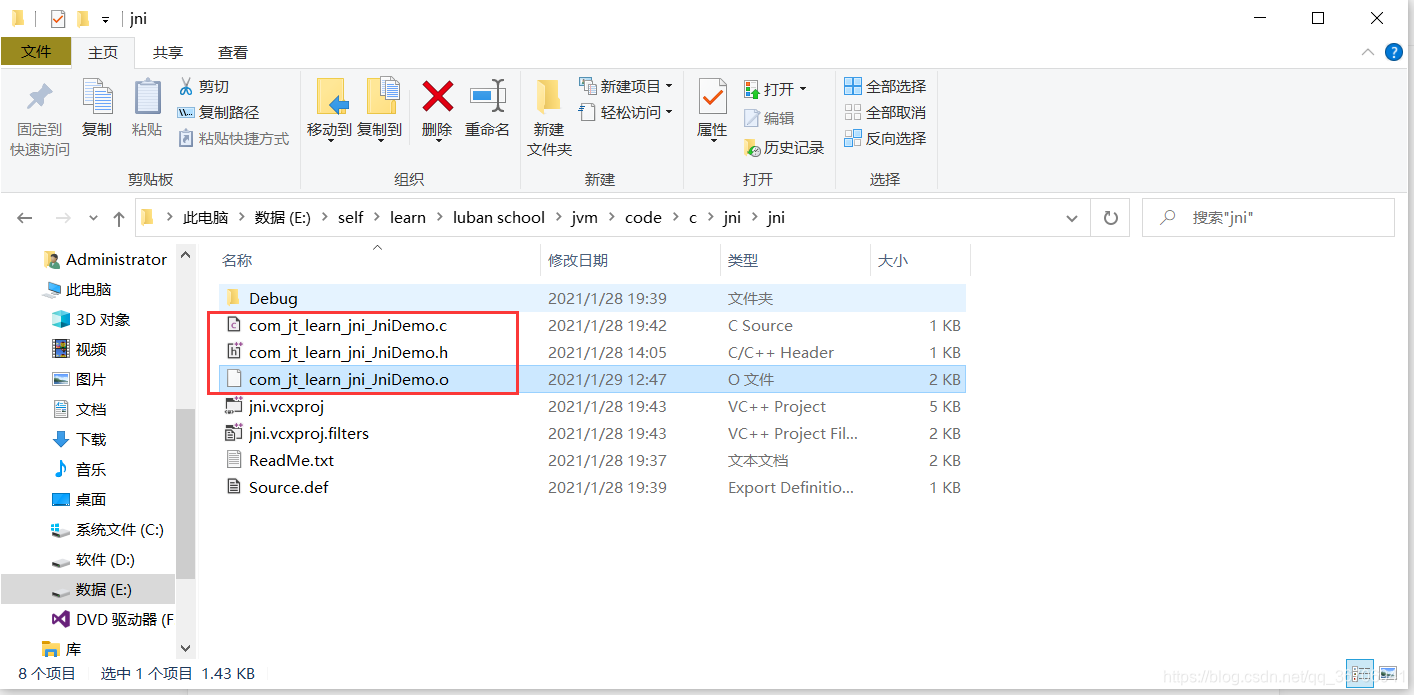1414x695 pixels.
Task: Refresh the current folder view
Action: click(x=1110, y=218)
